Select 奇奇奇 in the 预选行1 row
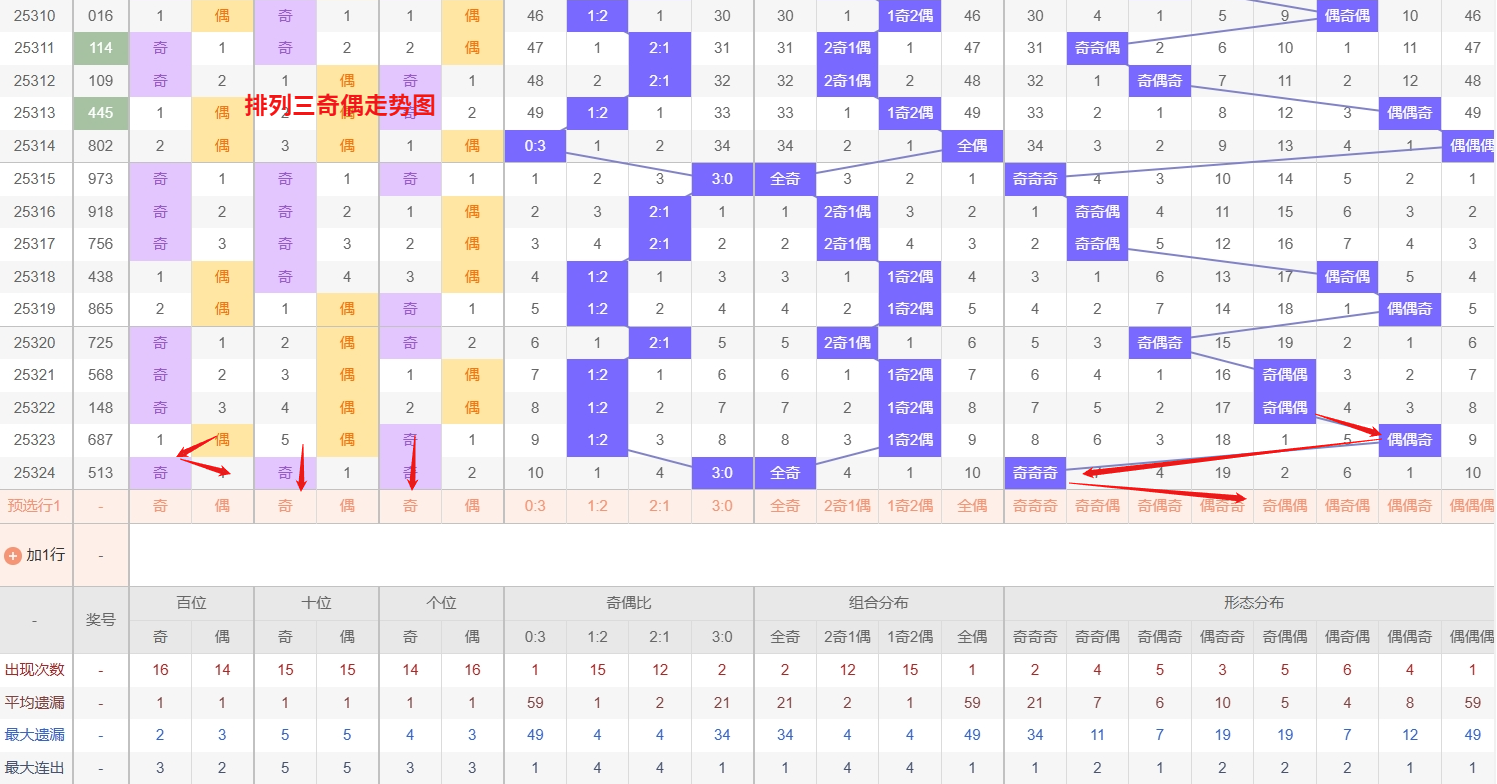Screen dimensions: 1497x784 pos(1035,506)
